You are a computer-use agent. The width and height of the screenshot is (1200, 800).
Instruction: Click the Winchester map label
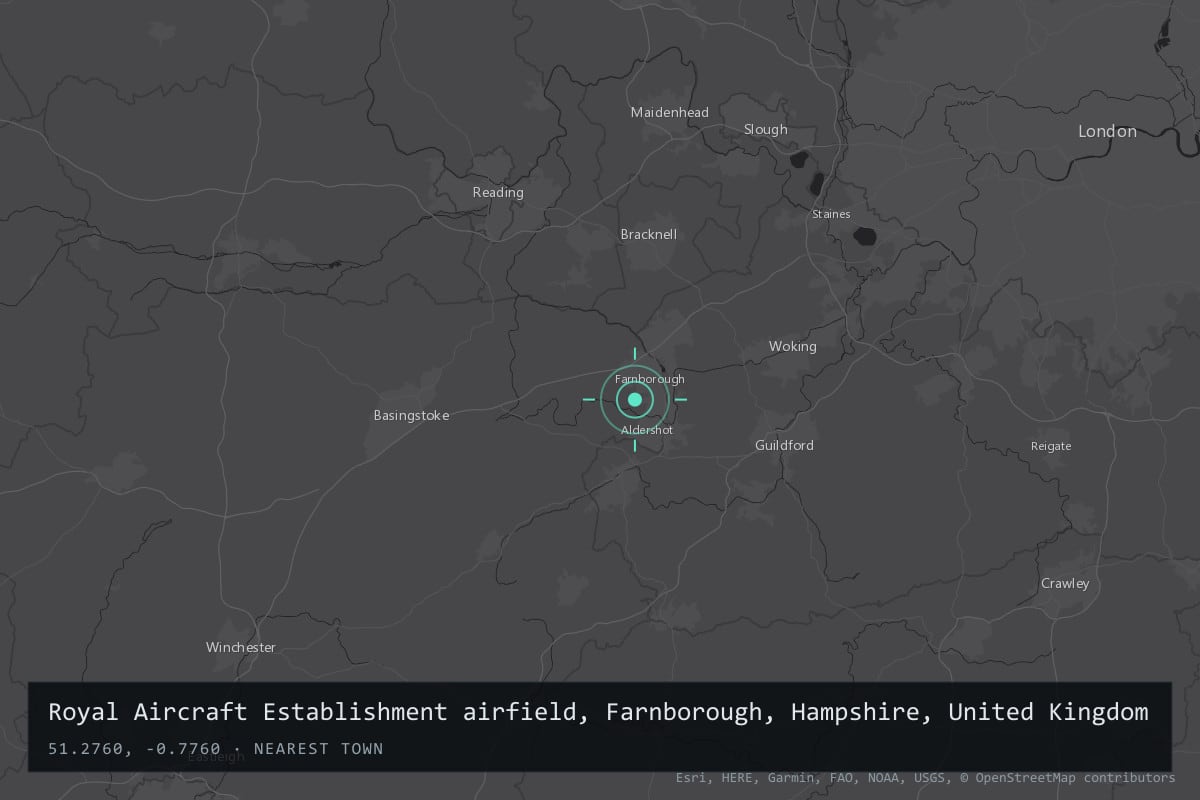[x=240, y=647]
